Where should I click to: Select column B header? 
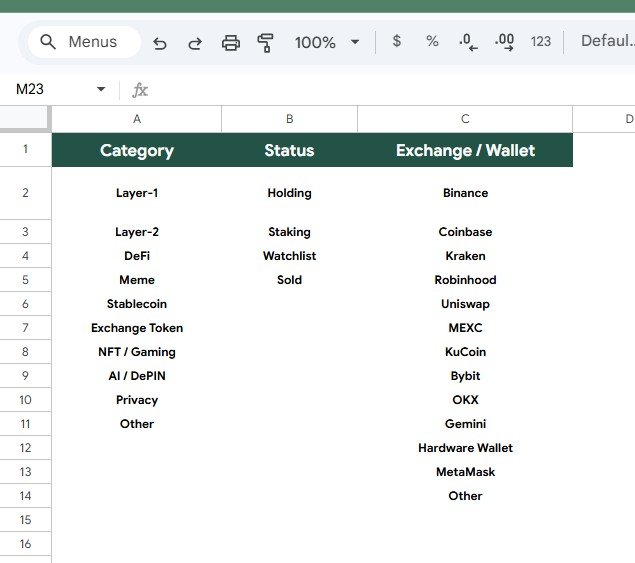click(x=290, y=119)
